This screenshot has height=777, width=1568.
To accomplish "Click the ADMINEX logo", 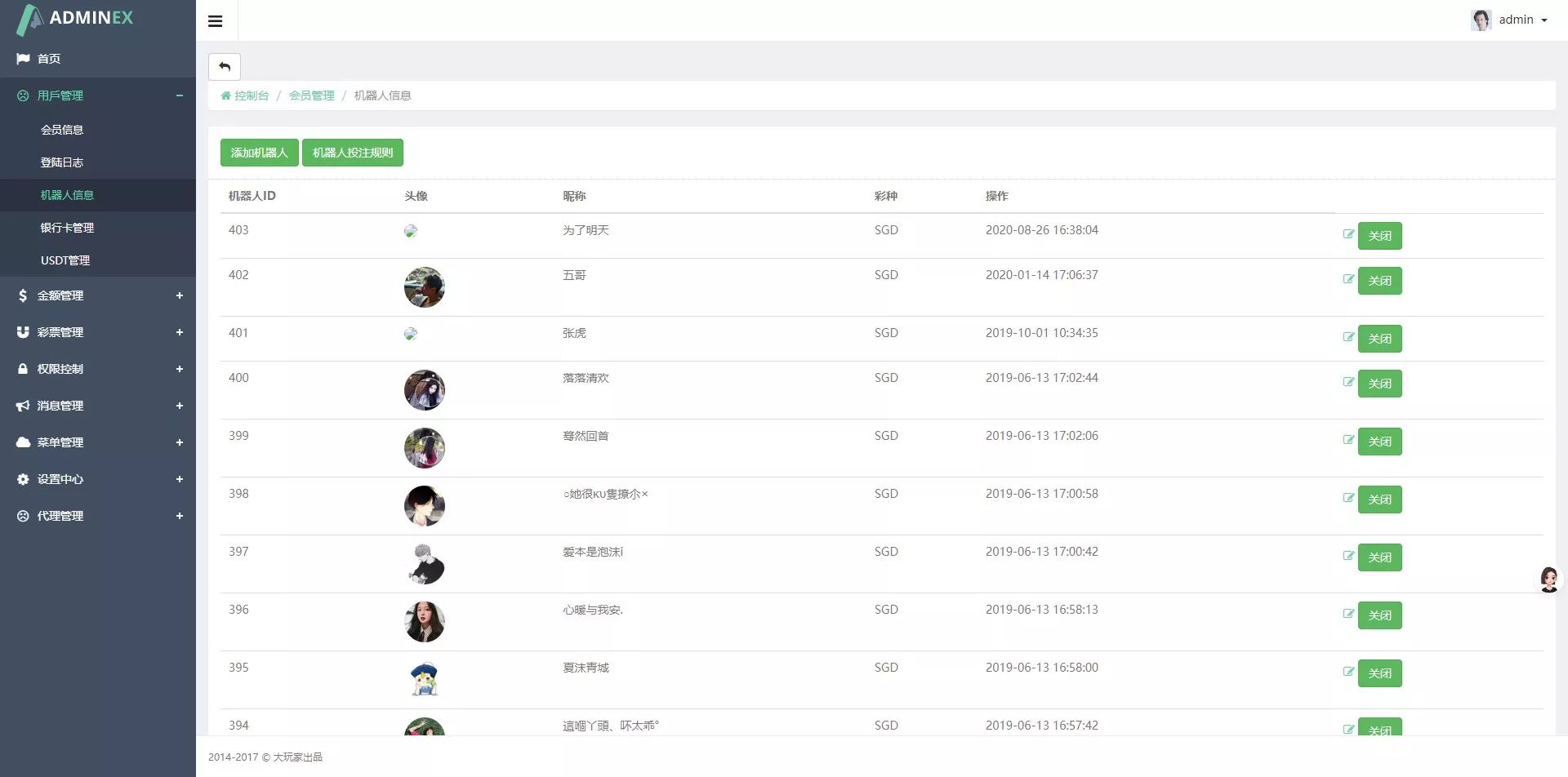I will [x=75, y=19].
